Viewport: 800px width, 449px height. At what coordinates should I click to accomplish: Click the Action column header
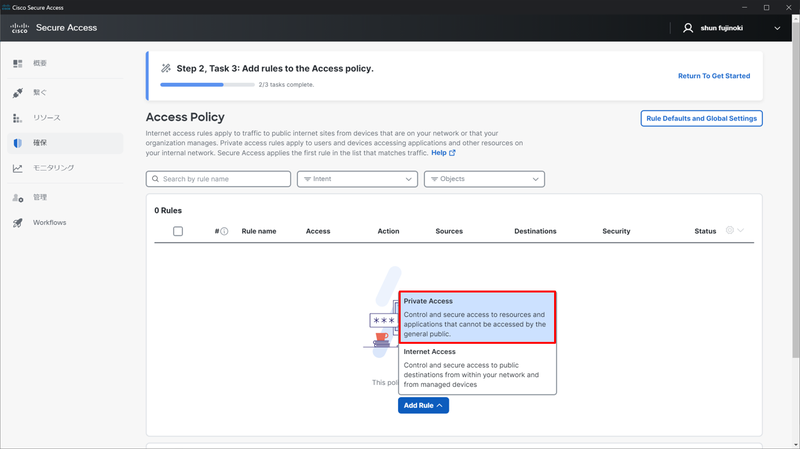(x=388, y=231)
